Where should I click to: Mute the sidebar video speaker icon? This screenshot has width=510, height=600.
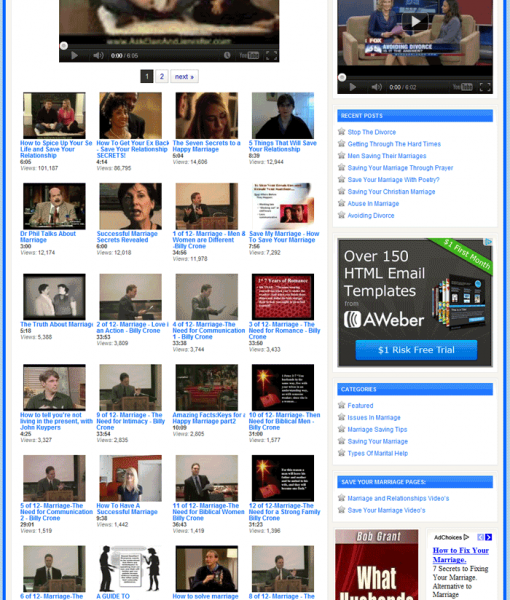pos(376,87)
